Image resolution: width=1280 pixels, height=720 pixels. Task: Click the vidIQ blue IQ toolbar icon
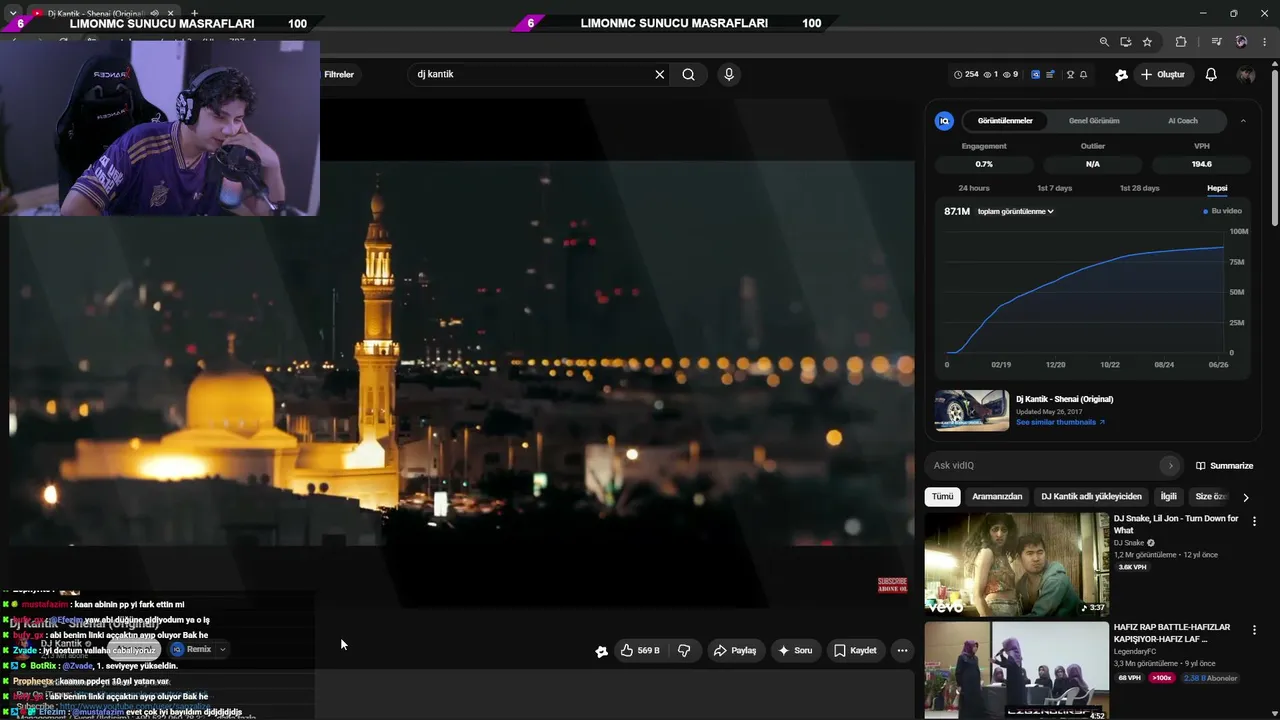(1035, 74)
